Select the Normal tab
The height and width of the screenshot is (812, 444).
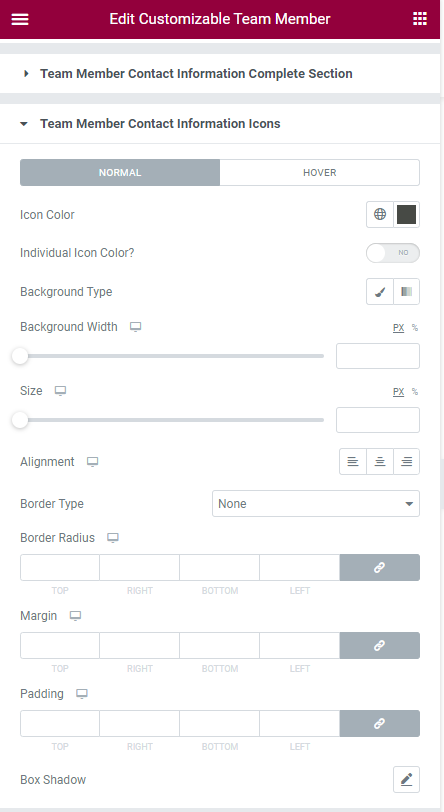[120, 172]
